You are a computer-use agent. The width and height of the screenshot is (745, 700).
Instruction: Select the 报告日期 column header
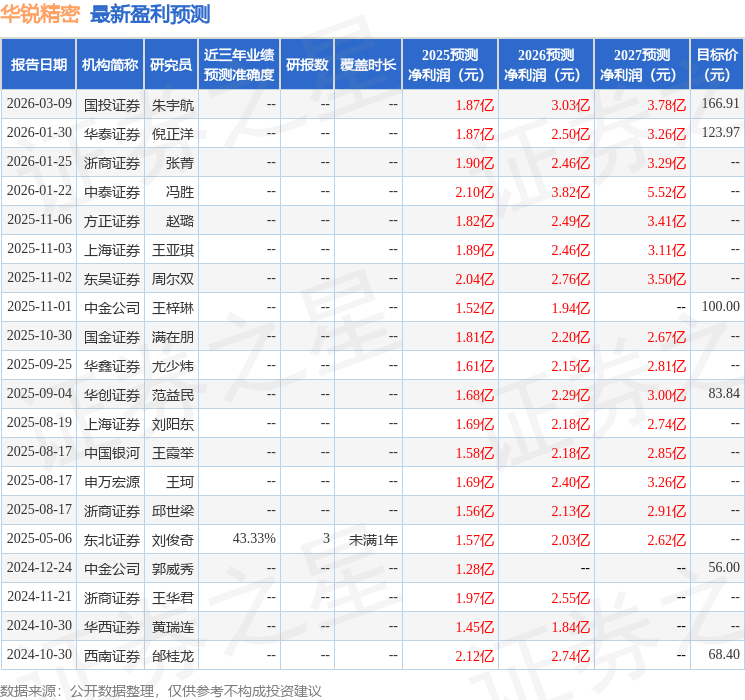click(x=38, y=65)
